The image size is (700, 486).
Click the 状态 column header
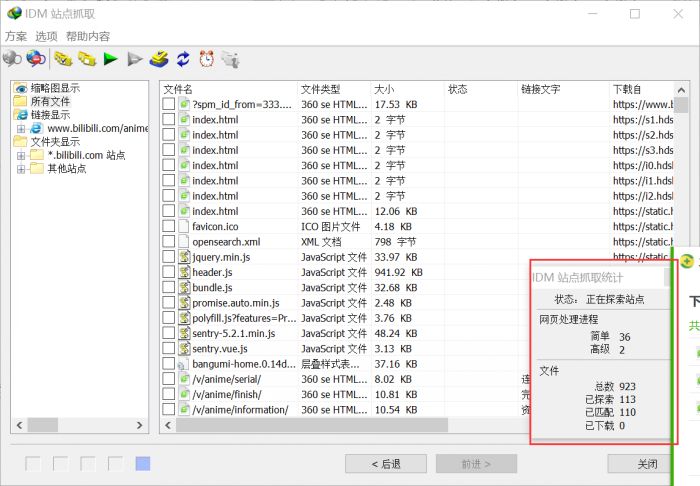click(x=481, y=89)
